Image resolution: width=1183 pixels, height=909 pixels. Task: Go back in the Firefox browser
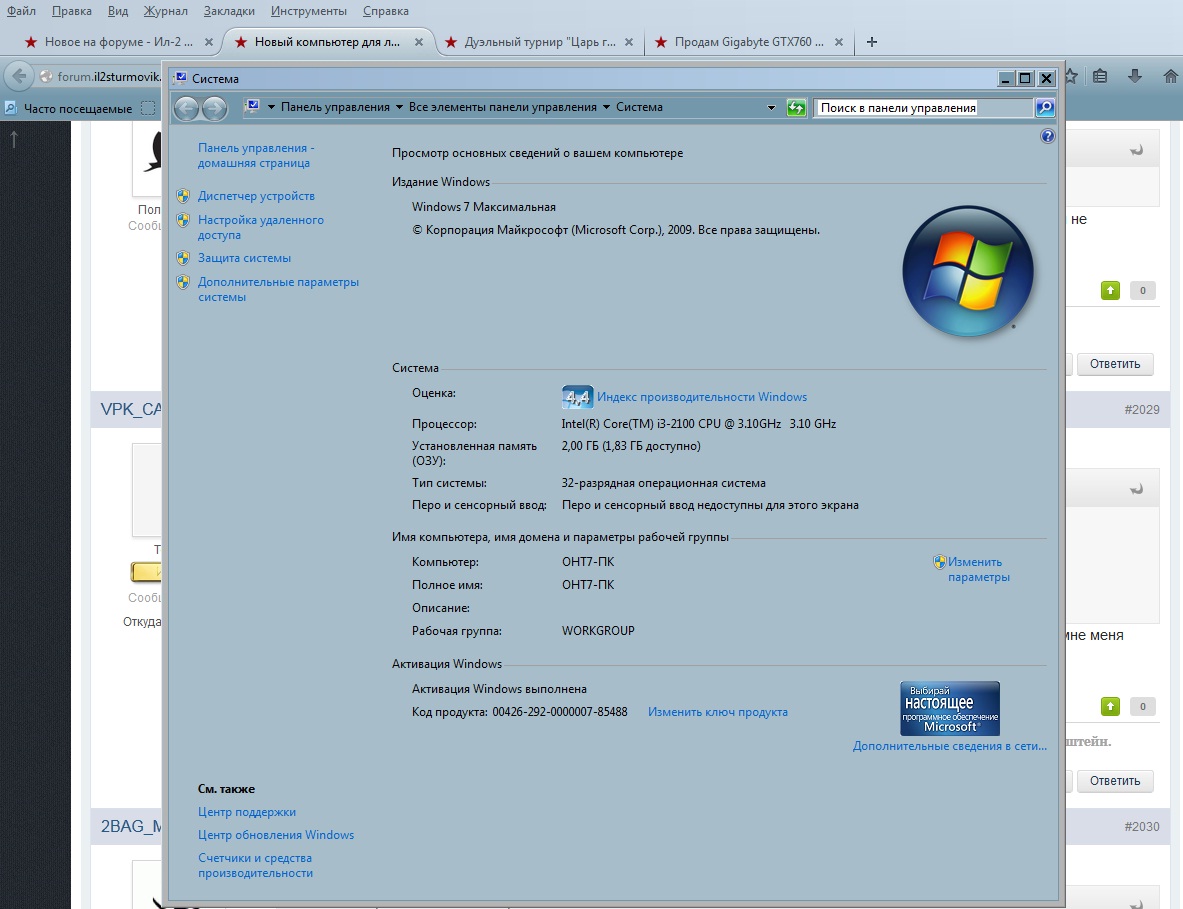[x=20, y=75]
